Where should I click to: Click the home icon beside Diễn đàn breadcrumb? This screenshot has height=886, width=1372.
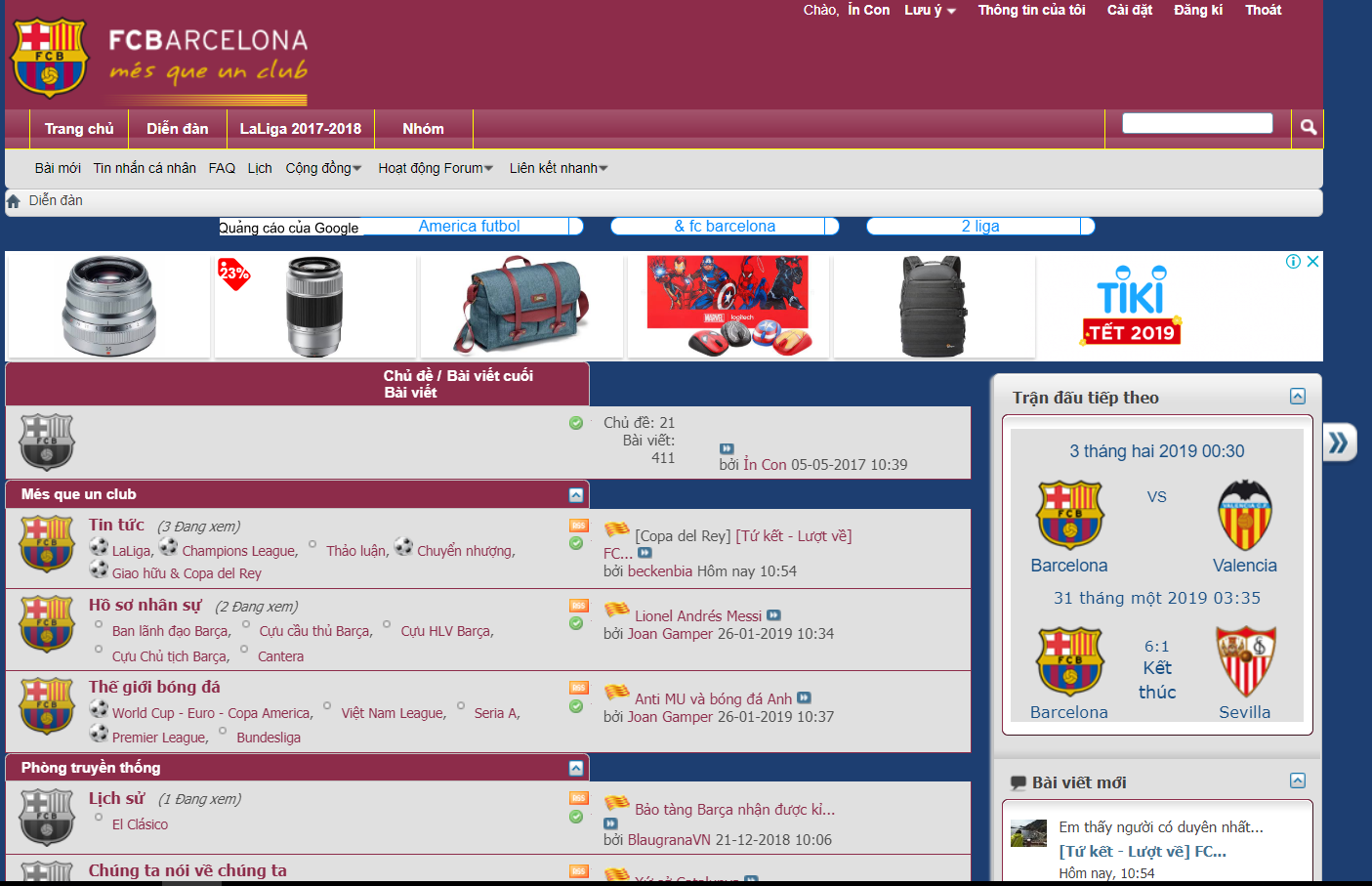point(14,201)
